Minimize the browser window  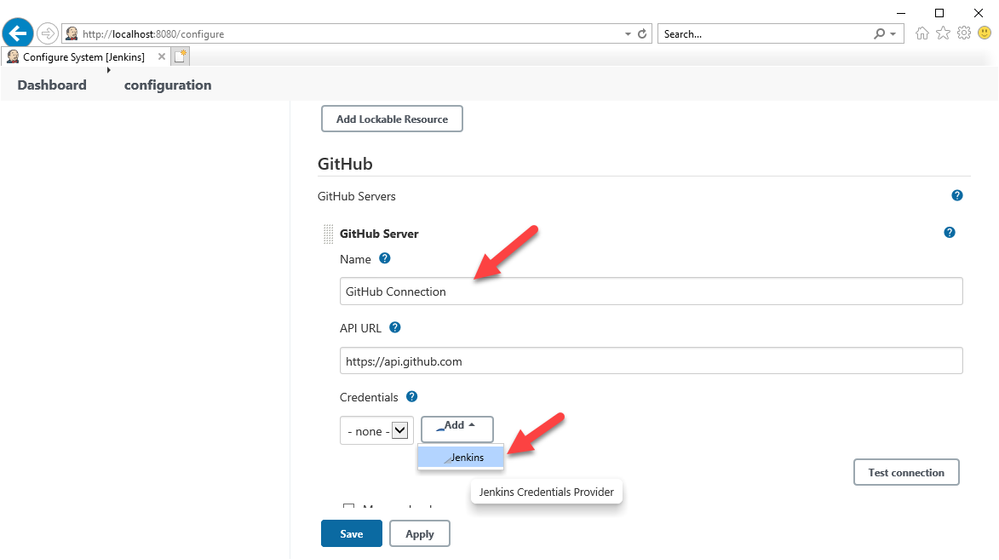[x=901, y=13]
